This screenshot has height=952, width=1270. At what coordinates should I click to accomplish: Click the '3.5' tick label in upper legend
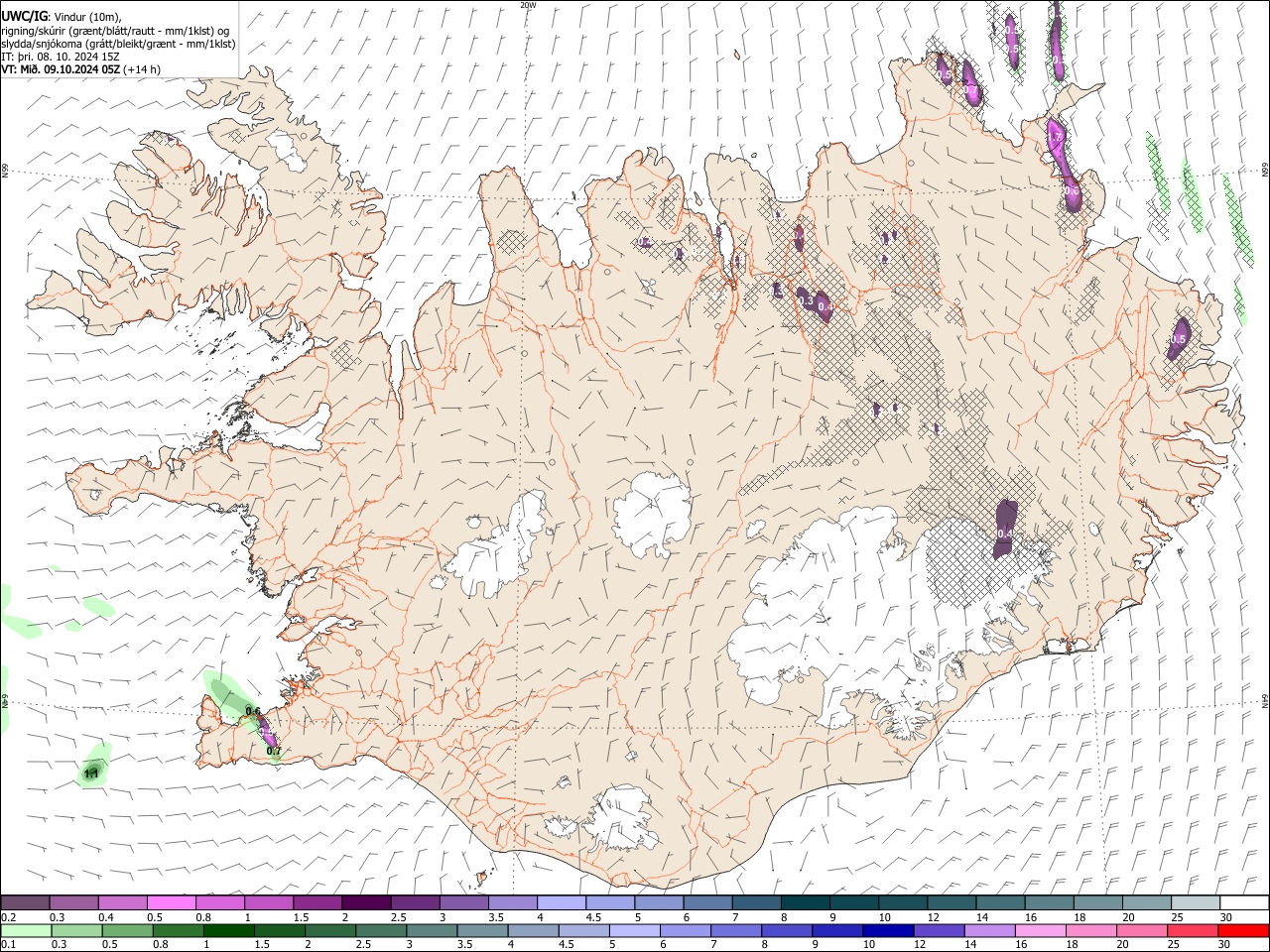[497, 918]
